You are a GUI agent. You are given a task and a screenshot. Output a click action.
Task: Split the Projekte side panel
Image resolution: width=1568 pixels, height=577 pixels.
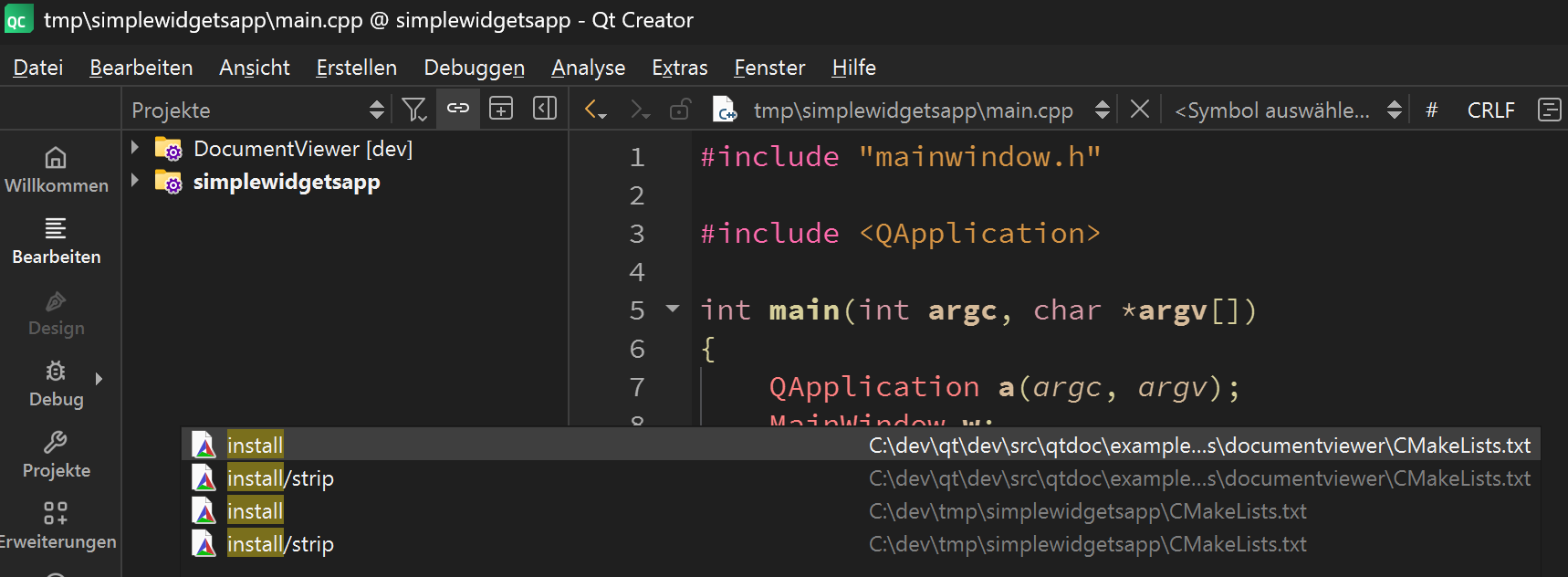tap(501, 110)
